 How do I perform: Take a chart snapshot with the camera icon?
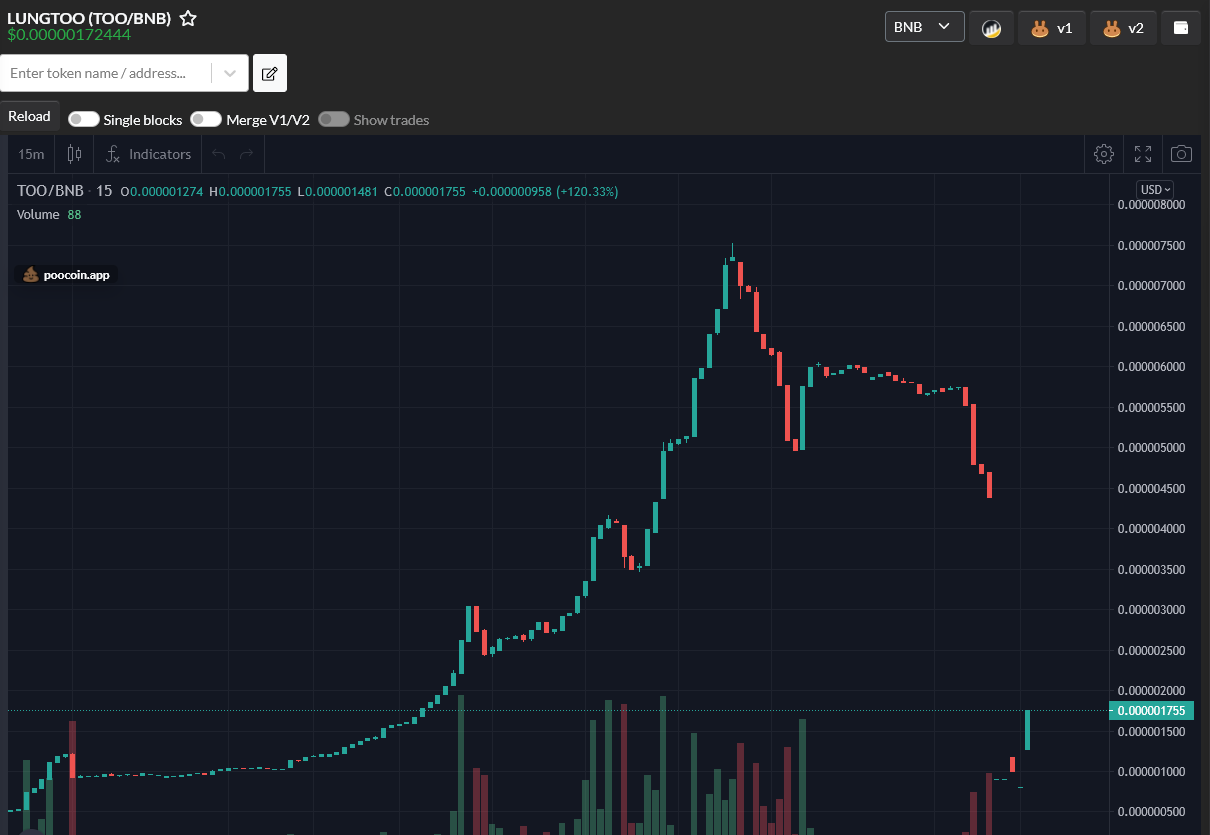pyautogui.click(x=1181, y=154)
